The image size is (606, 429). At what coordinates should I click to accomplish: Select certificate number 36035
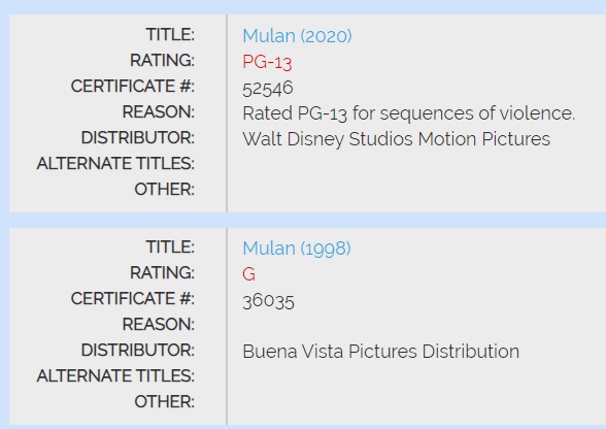(x=268, y=301)
